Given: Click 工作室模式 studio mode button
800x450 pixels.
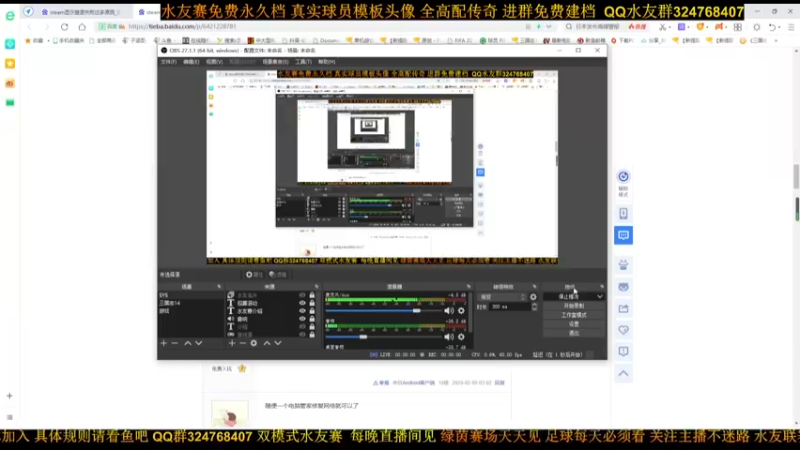Looking at the screenshot, I should (574, 315).
